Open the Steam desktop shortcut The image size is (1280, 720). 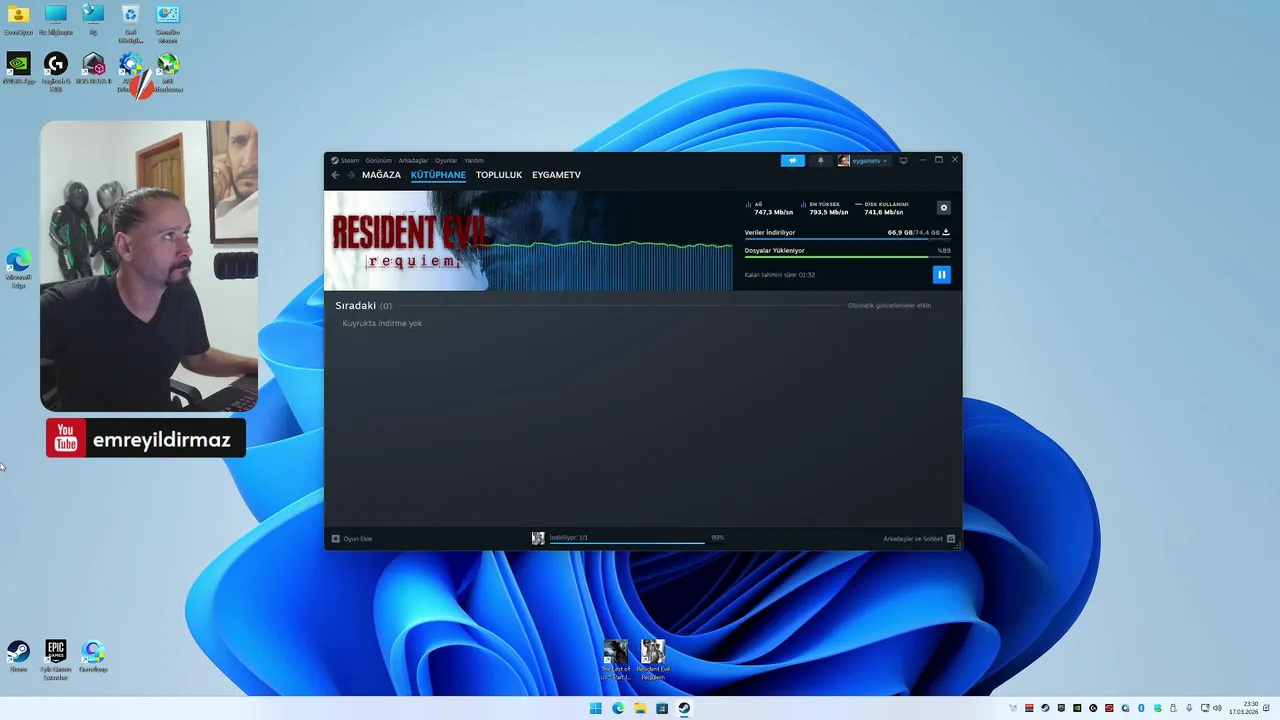point(18,656)
